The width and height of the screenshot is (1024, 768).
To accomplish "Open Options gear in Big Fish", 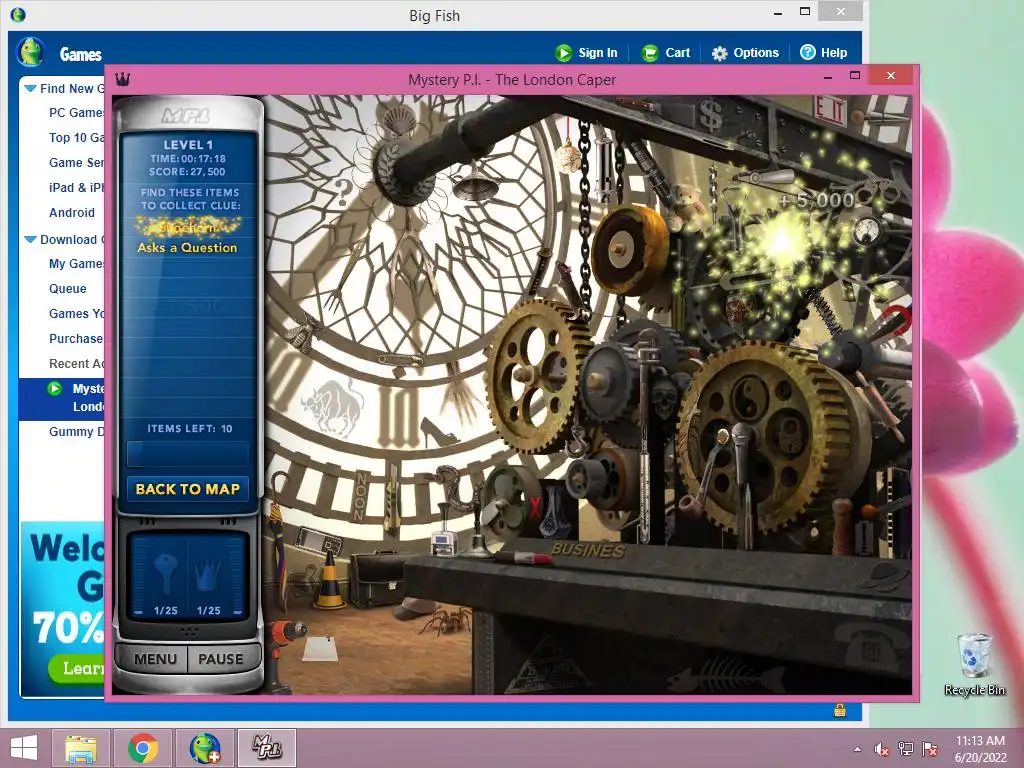I will click(746, 53).
